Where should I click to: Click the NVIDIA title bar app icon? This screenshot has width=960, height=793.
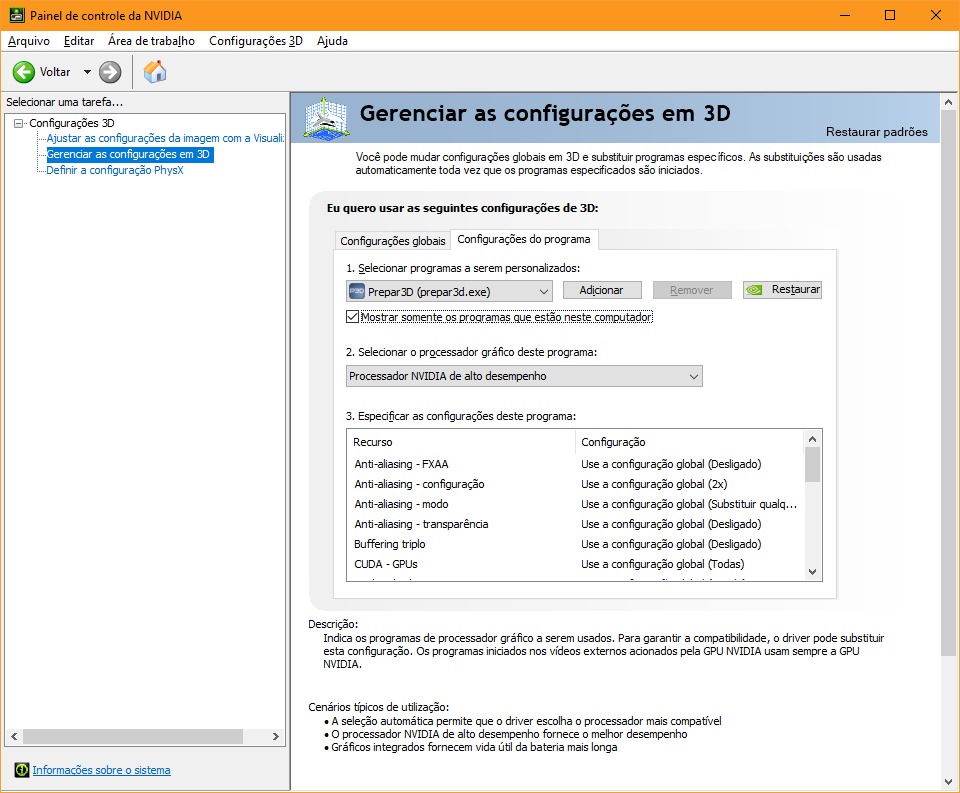pyautogui.click(x=17, y=15)
